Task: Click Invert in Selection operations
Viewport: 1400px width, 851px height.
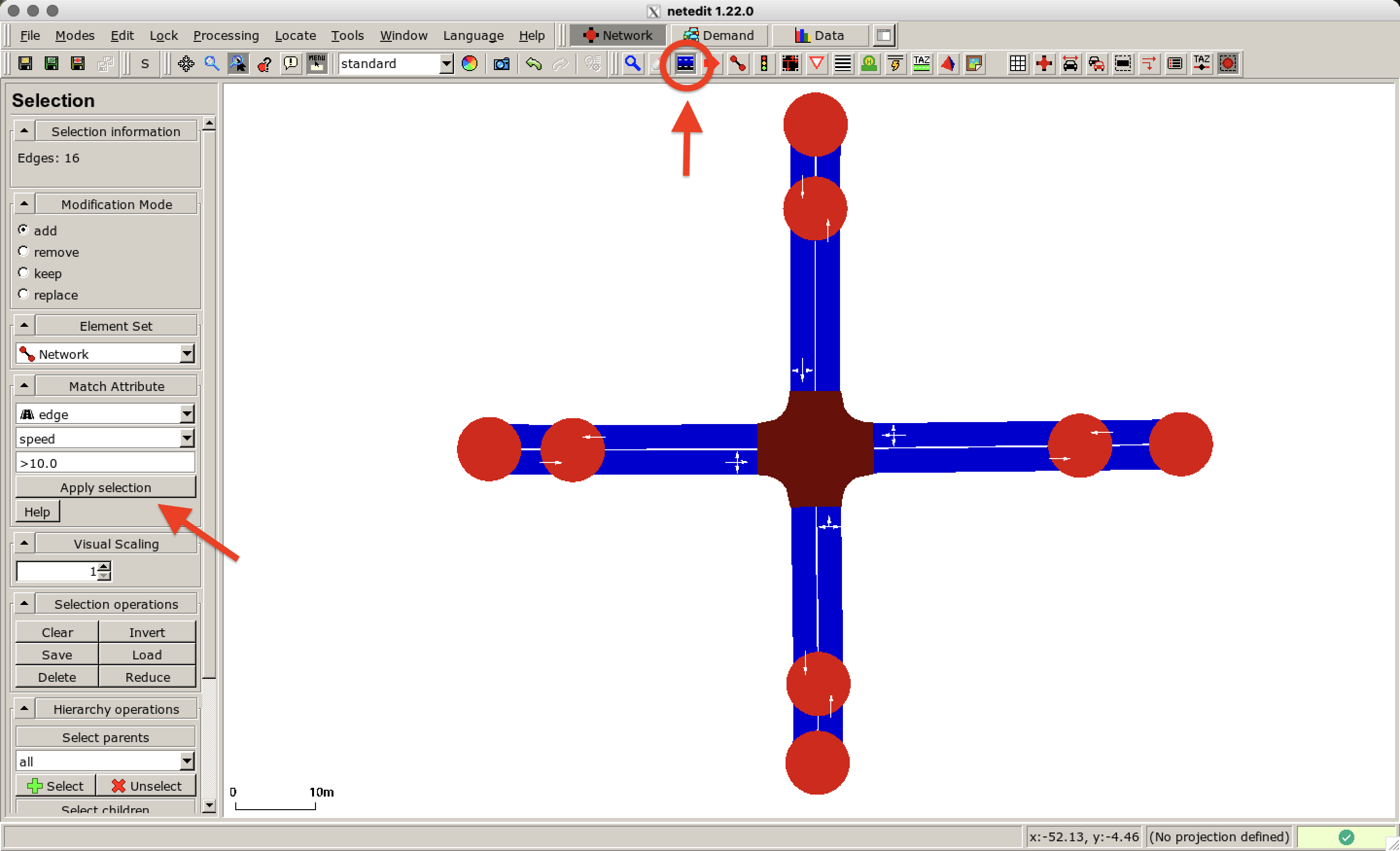Action: [x=147, y=632]
